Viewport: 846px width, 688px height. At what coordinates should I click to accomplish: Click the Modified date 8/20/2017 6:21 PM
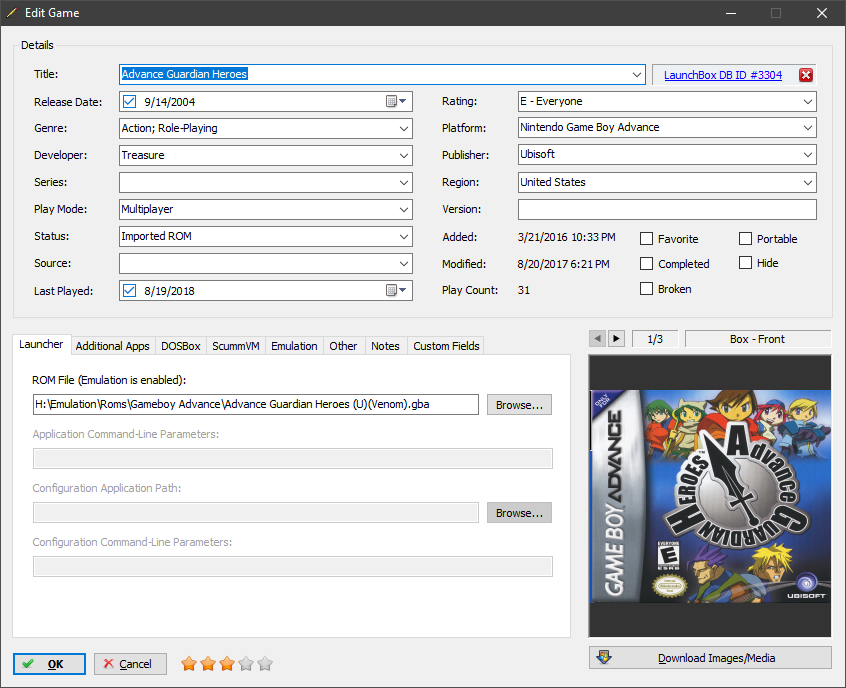[563, 264]
